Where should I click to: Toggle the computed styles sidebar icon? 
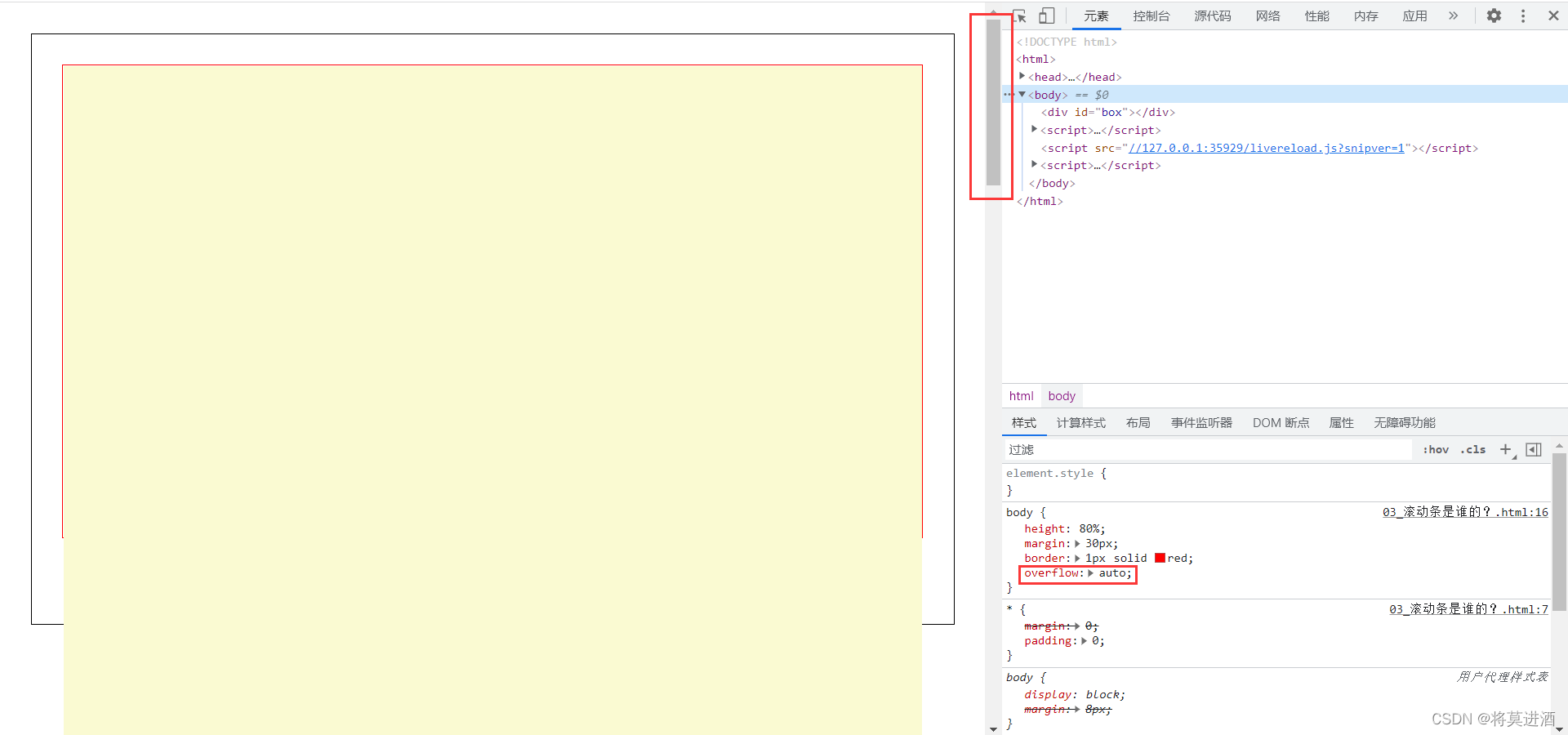pyautogui.click(x=1534, y=450)
